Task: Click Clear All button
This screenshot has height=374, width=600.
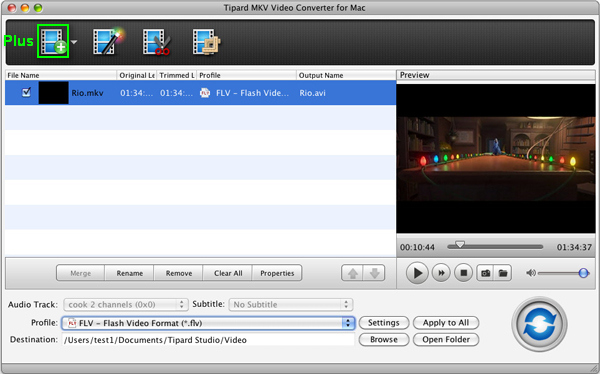Action: [228, 273]
